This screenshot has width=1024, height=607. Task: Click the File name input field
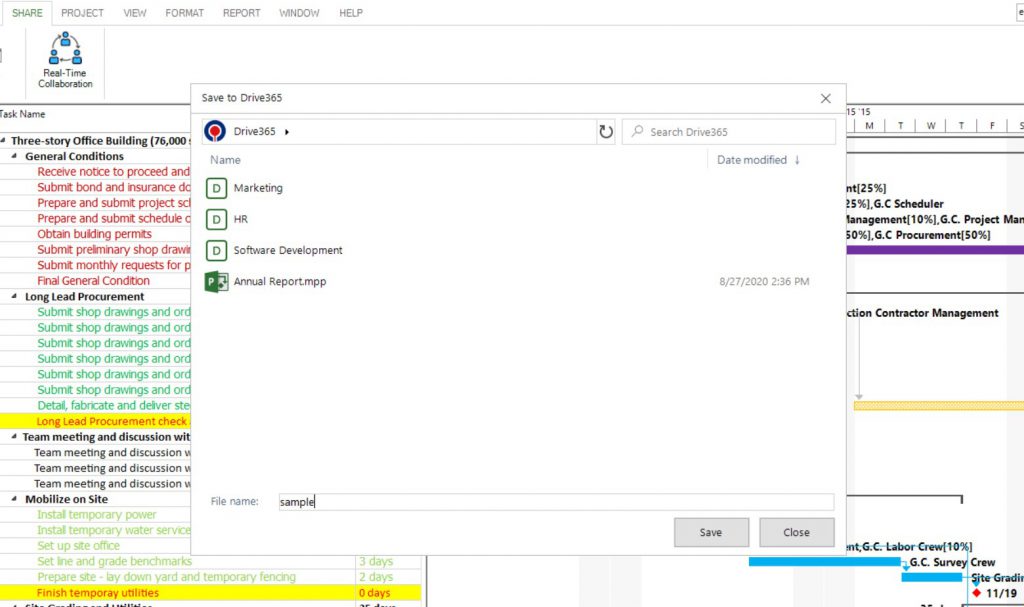[555, 502]
